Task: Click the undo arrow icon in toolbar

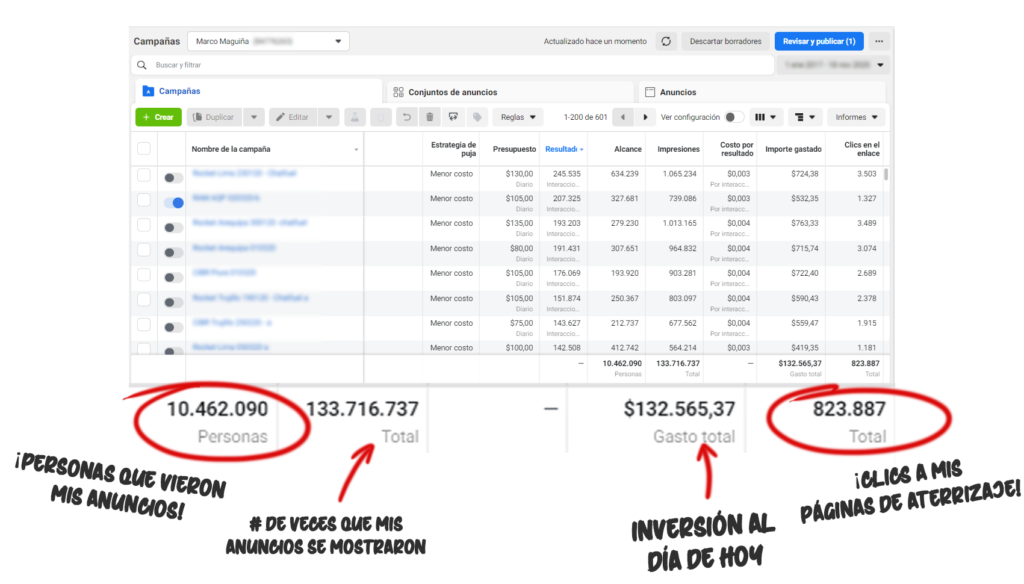Action: click(x=407, y=117)
